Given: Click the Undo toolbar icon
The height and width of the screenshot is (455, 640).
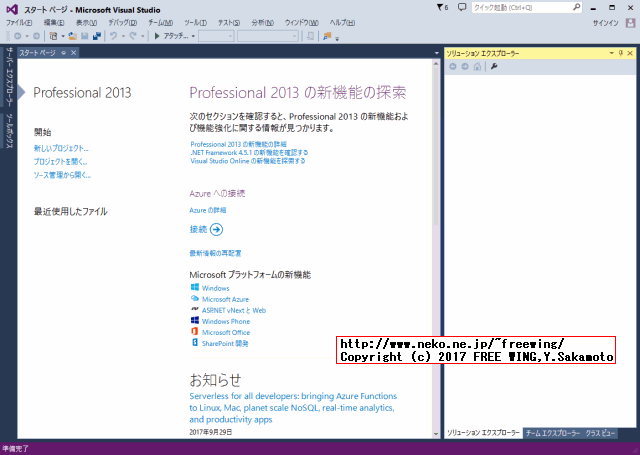Looking at the screenshot, I should pos(113,36).
